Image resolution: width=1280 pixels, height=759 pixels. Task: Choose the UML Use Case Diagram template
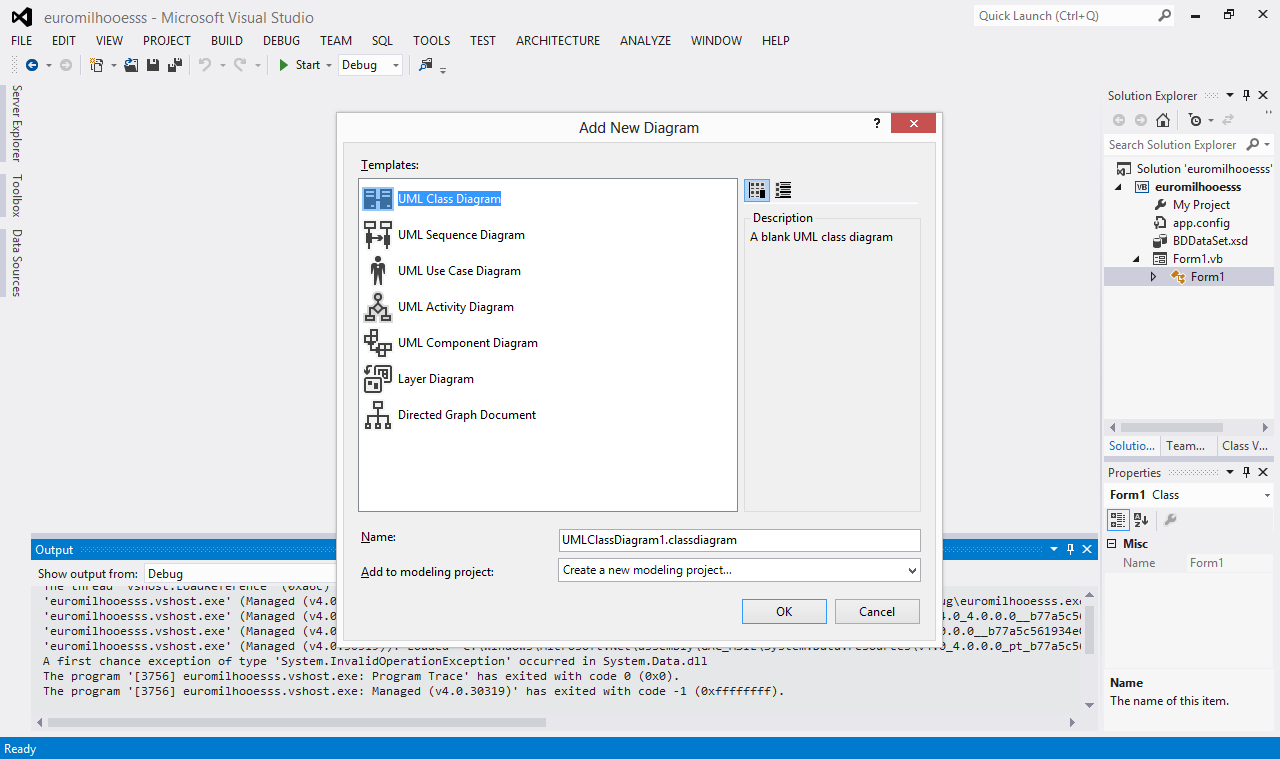pos(459,271)
